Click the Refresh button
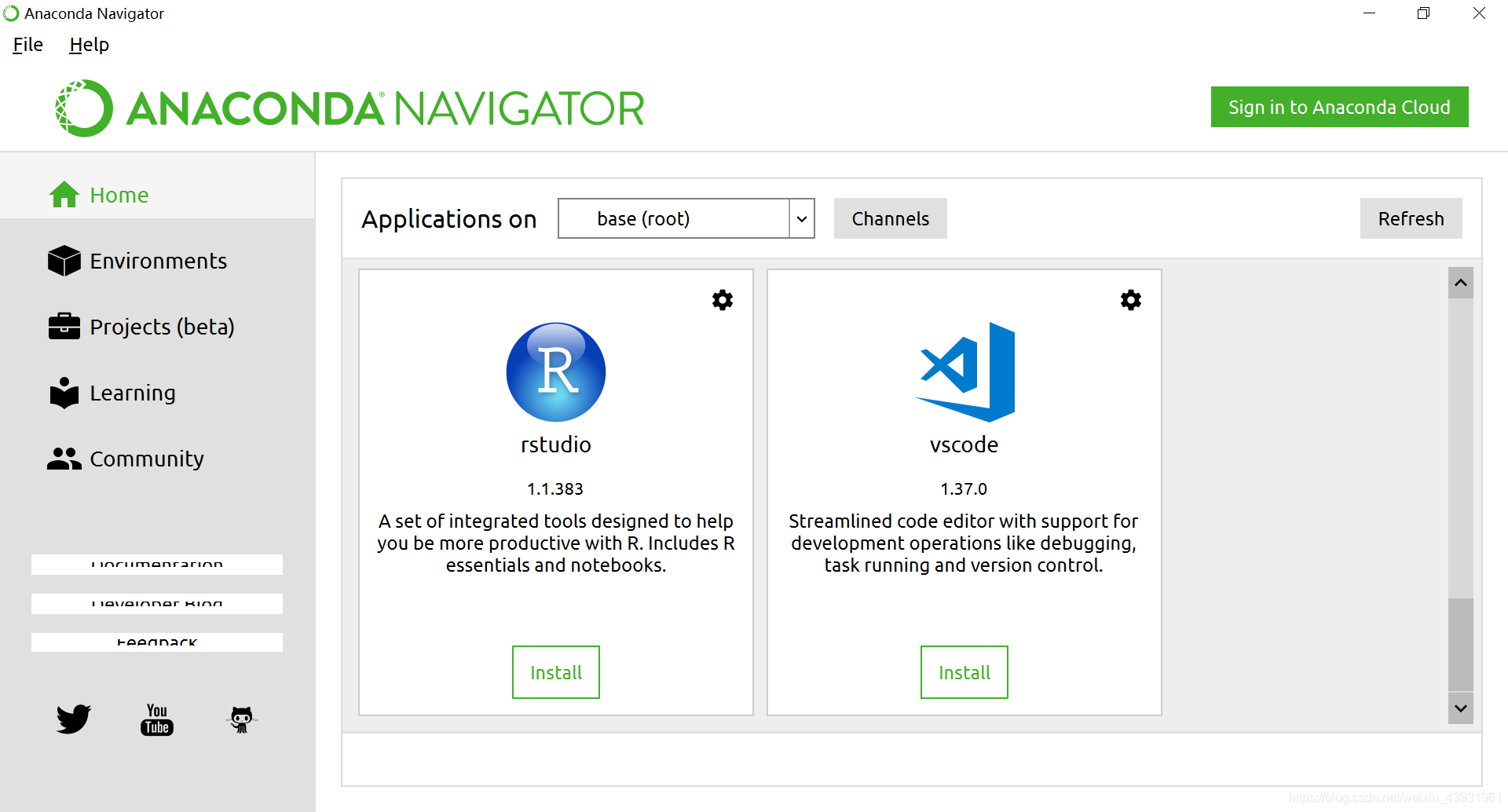Image resolution: width=1508 pixels, height=812 pixels. click(1411, 218)
